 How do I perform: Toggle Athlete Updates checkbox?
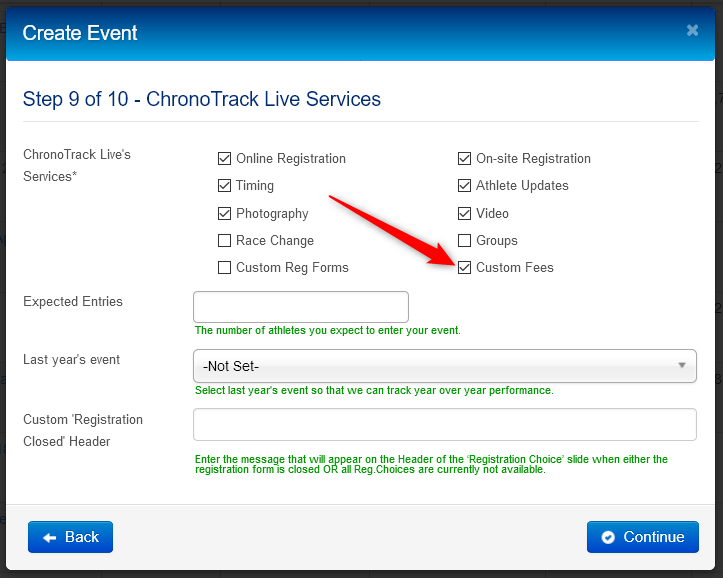464,186
